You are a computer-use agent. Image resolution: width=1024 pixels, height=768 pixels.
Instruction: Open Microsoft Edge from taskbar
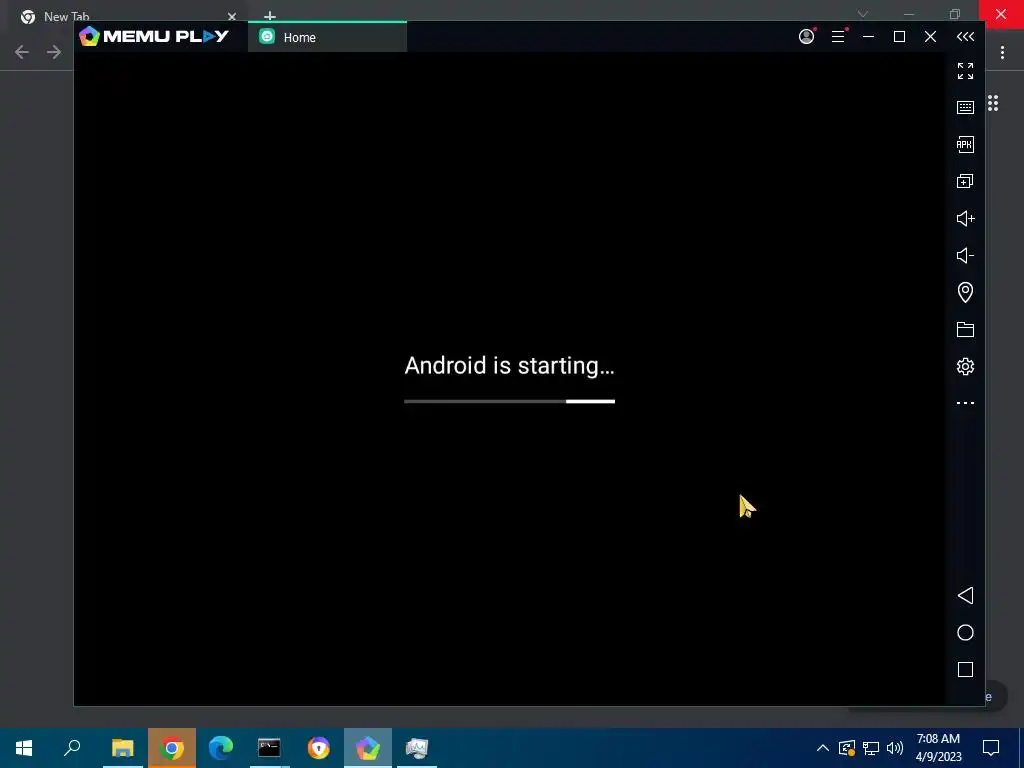pos(221,748)
